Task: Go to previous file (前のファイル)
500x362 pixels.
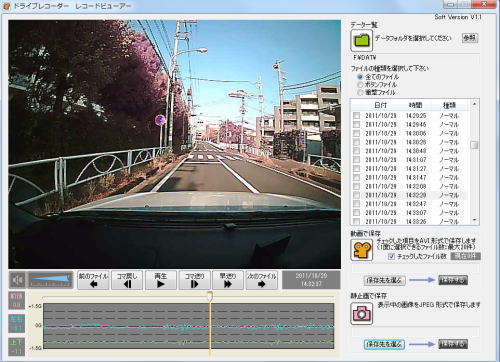Action: pyautogui.click(x=93, y=280)
